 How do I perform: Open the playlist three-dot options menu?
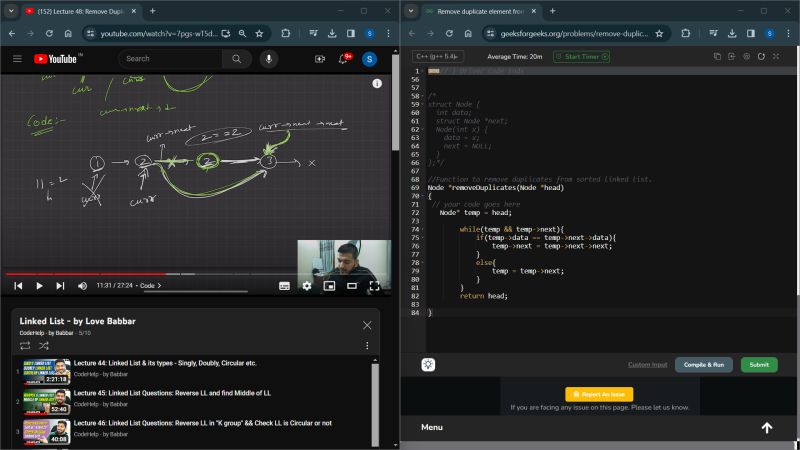coord(367,345)
